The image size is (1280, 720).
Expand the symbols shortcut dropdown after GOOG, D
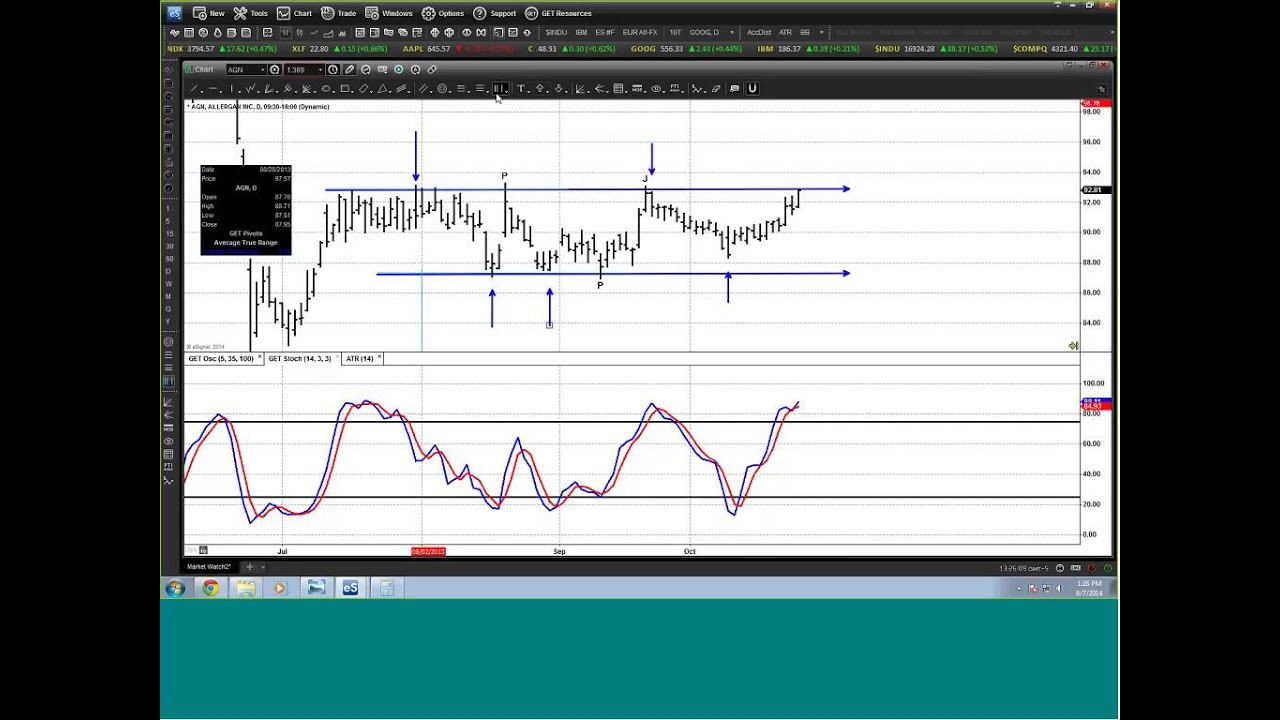click(x=731, y=33)
